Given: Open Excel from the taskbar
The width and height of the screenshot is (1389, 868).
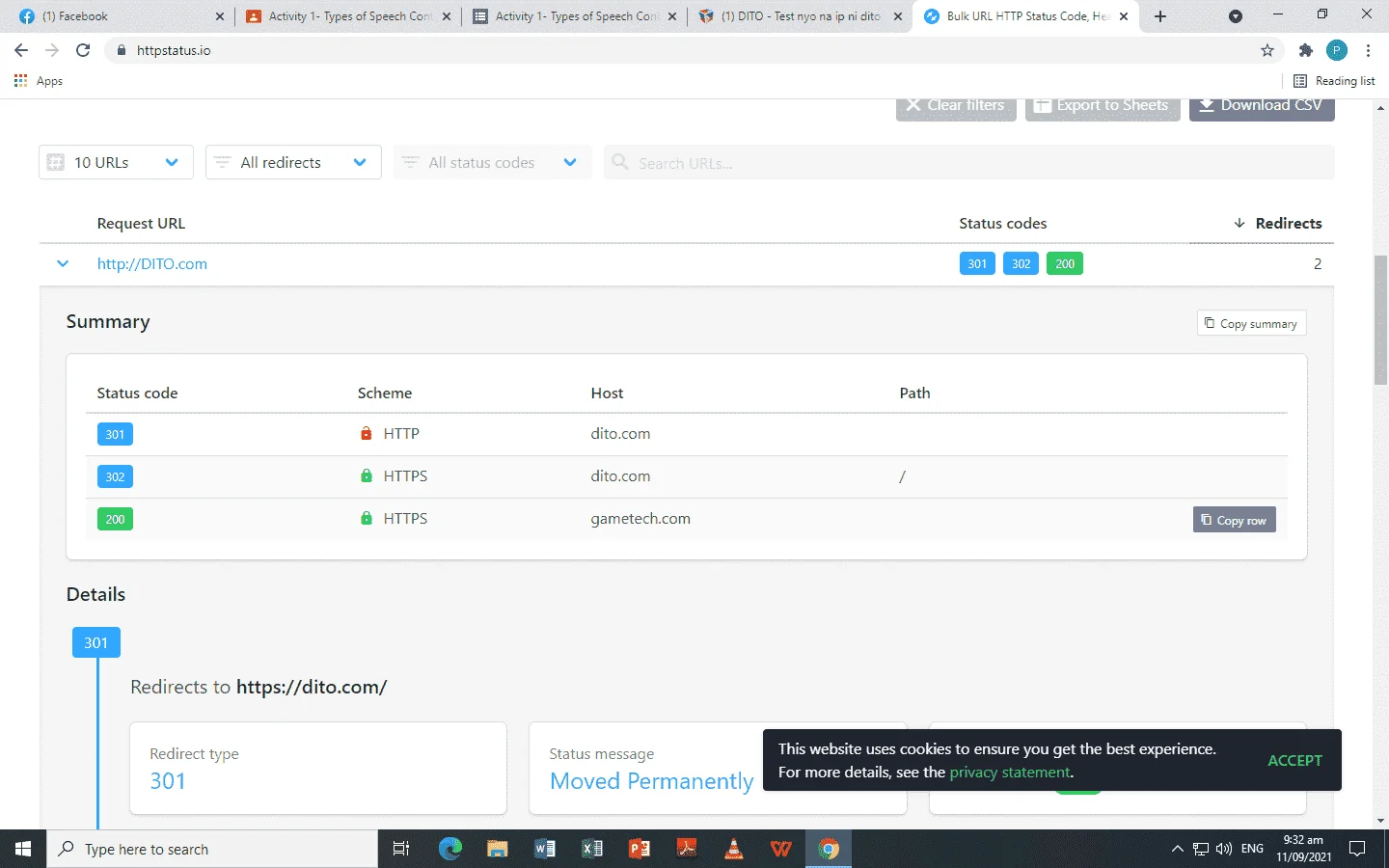Looking at the screenshot, I should coord(592,849).
